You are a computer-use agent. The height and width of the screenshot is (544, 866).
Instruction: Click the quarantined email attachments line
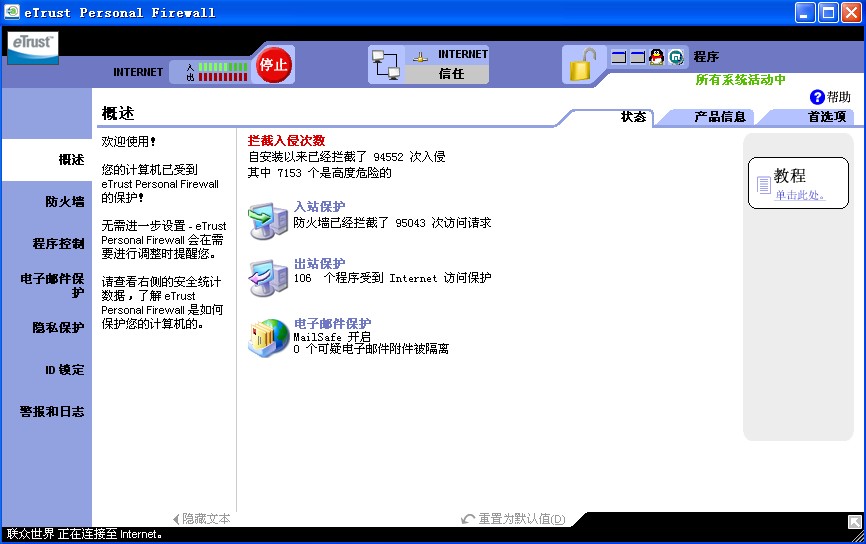coord(371,349)
